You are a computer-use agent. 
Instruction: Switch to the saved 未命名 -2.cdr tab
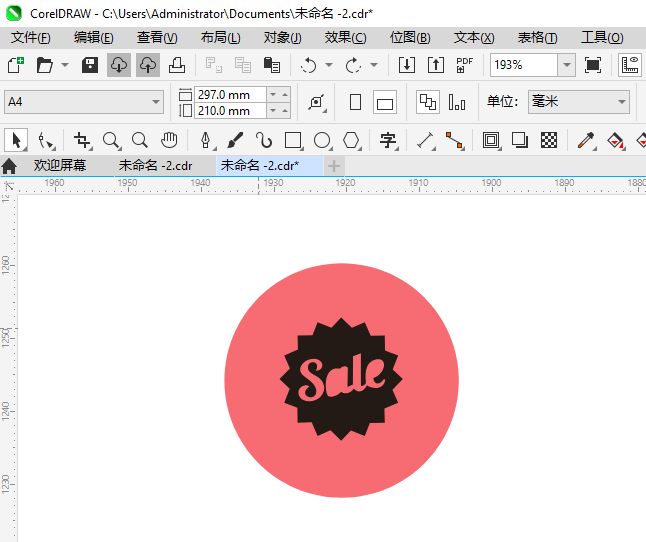pyautogui.click(x=155, y=166)
